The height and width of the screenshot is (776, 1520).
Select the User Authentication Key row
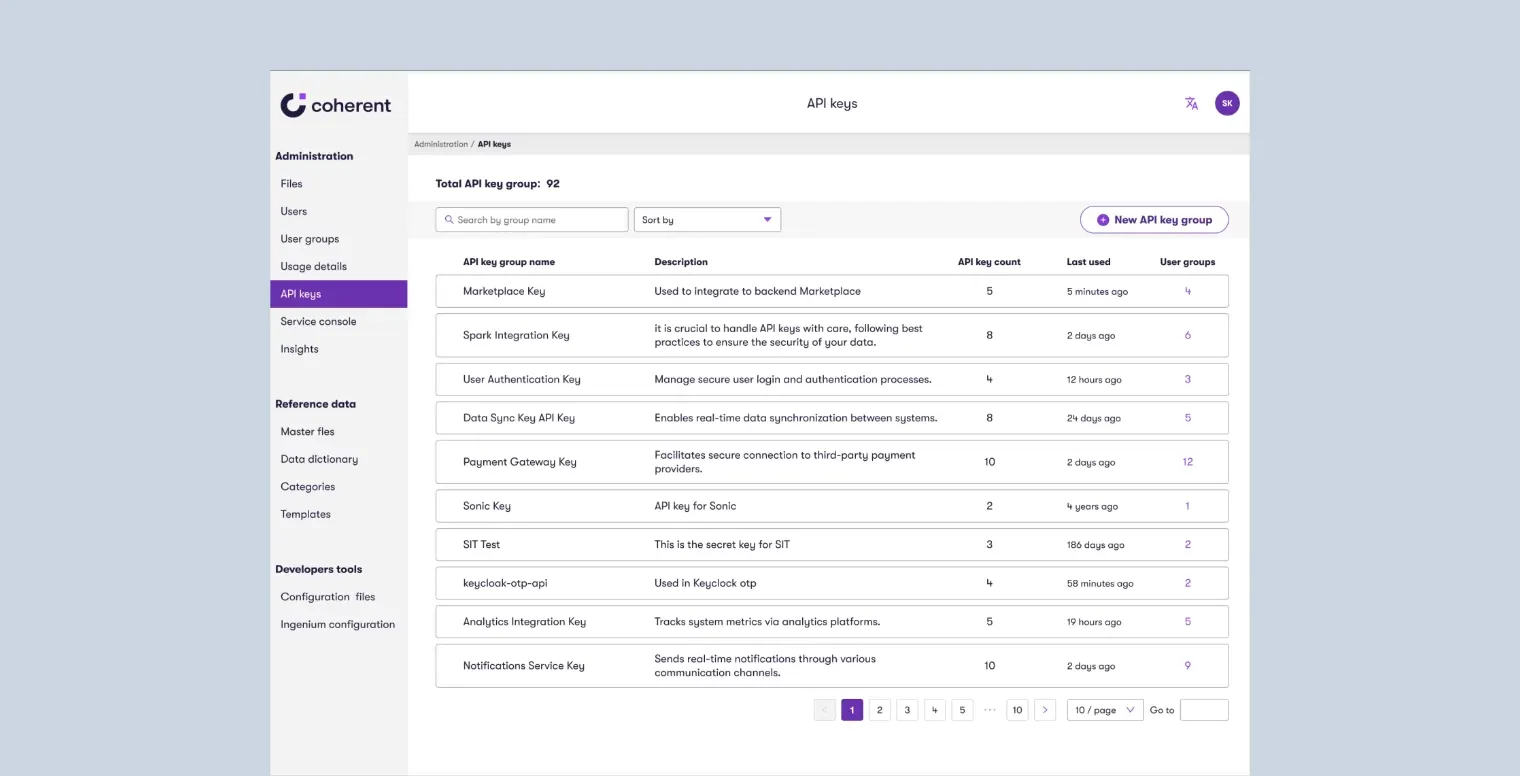tap(832, 379)
